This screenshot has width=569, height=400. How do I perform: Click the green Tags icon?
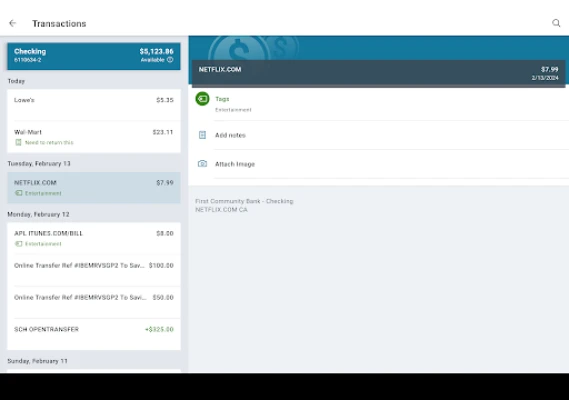pyautogui.click(x=202, y=99)
